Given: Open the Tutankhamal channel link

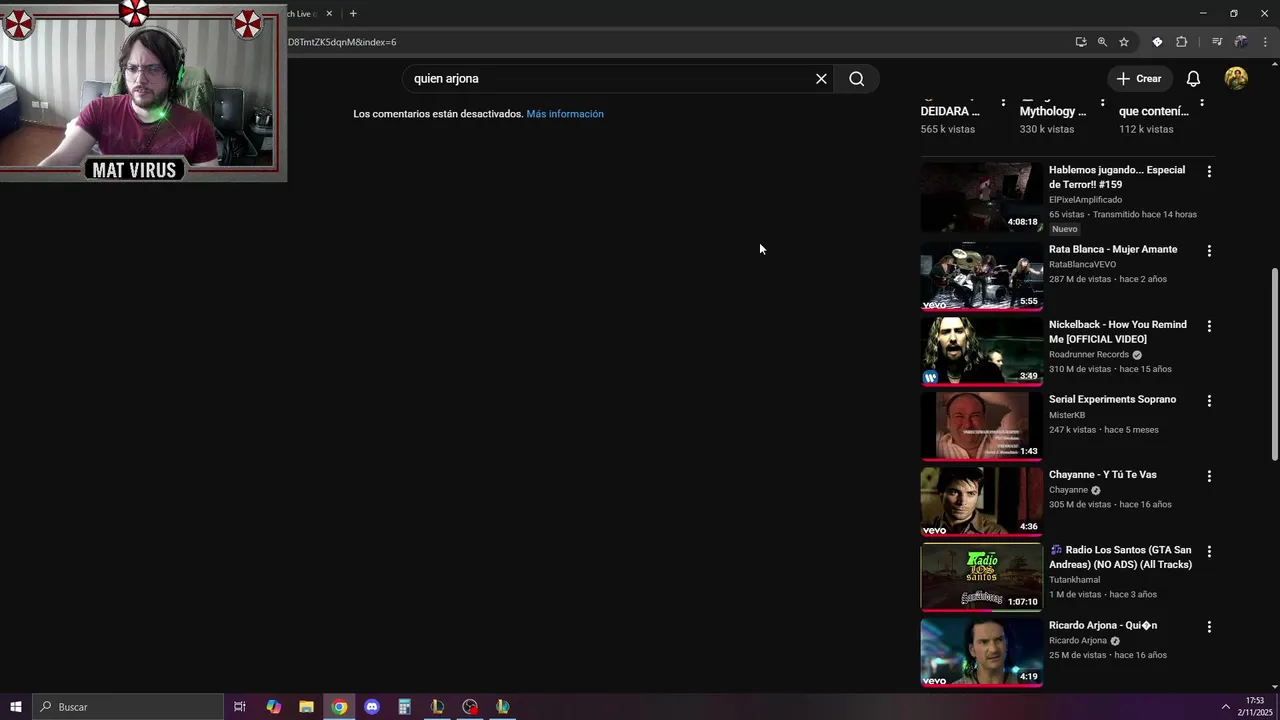Looking at the screenshot, I should [1074, 580].
